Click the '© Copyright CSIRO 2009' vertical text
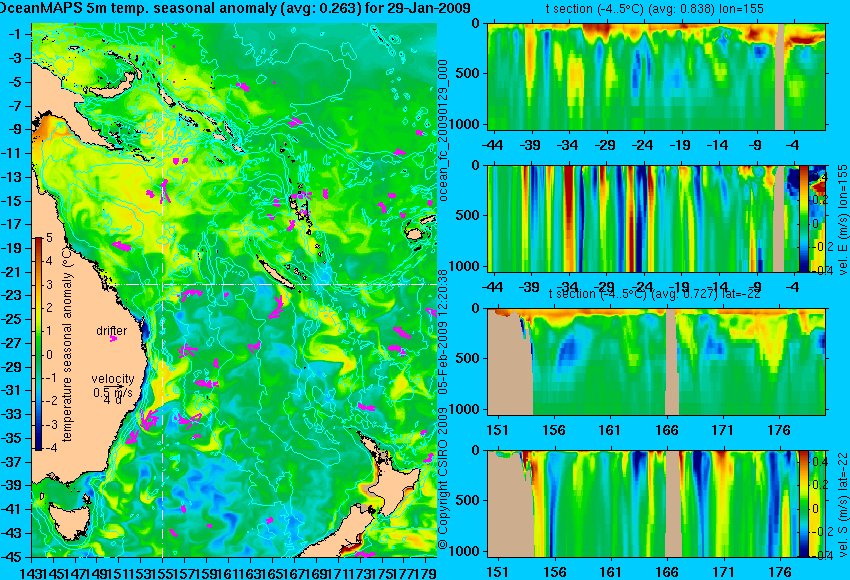The height and width of the screenshot is (580, 850). tap(443, 478)
